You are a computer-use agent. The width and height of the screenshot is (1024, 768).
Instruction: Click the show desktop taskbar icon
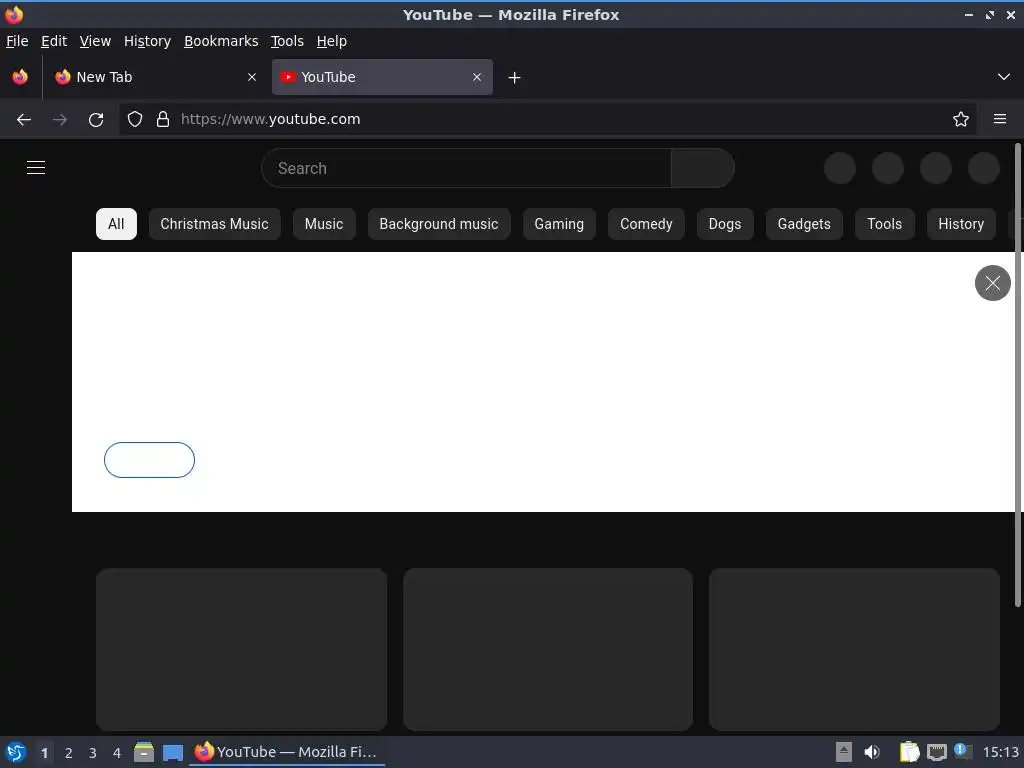tap(173, 753)
